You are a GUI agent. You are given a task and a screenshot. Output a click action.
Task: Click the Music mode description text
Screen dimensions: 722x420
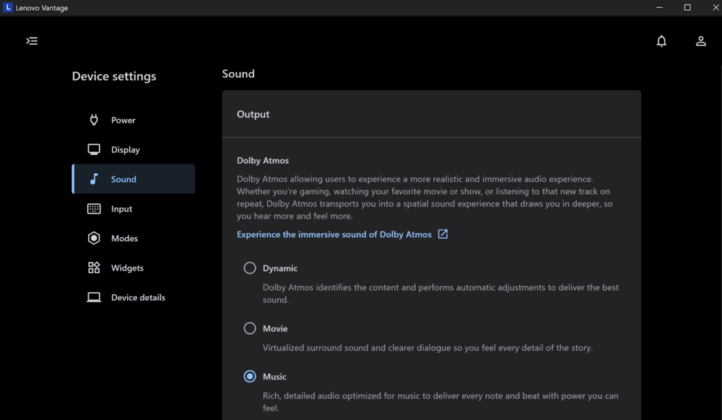pyautogui.click(x=441, y=402)
